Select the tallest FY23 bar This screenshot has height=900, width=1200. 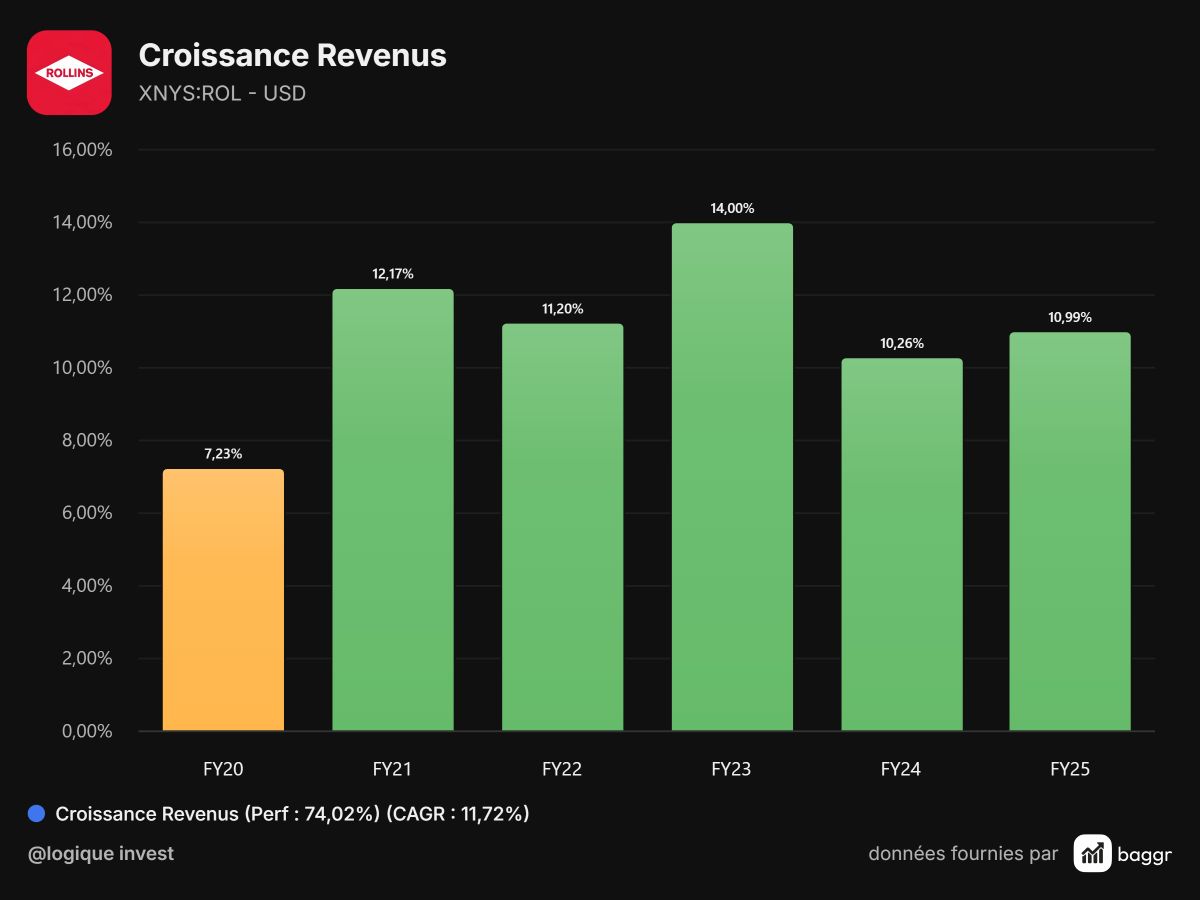(x=732, y=477)
